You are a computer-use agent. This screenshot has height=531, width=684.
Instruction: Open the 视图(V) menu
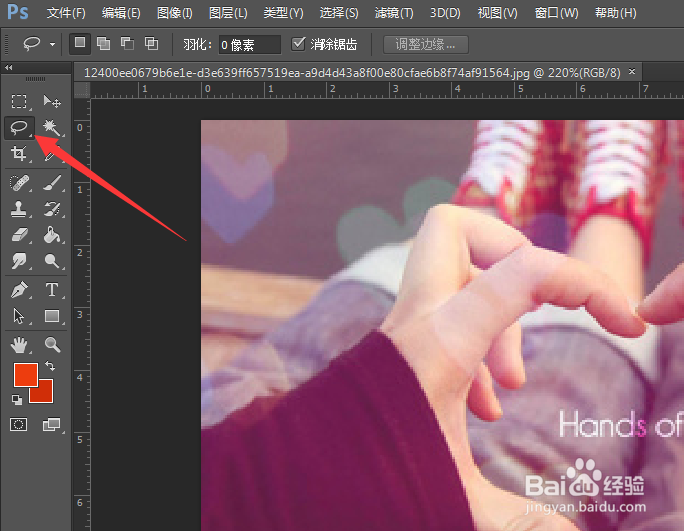coord(497,13)
